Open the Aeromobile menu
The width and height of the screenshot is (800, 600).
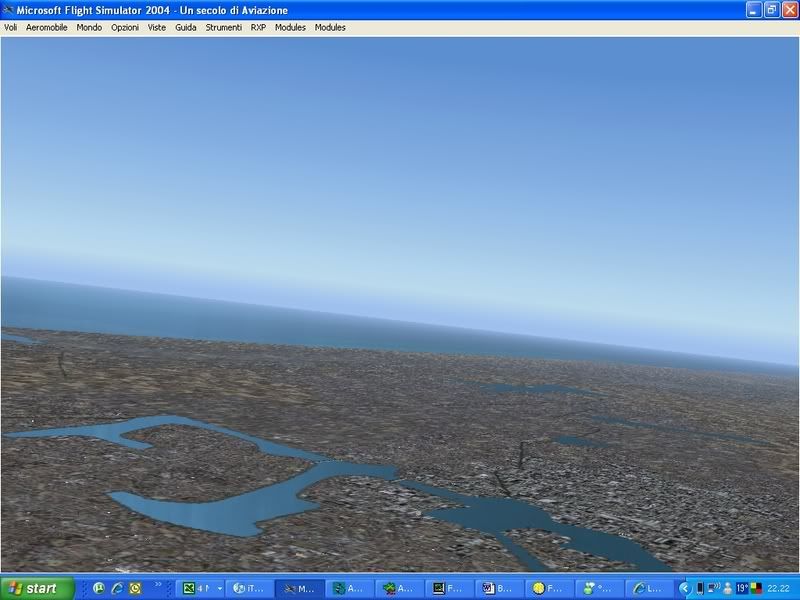click(x=46, y=28)
